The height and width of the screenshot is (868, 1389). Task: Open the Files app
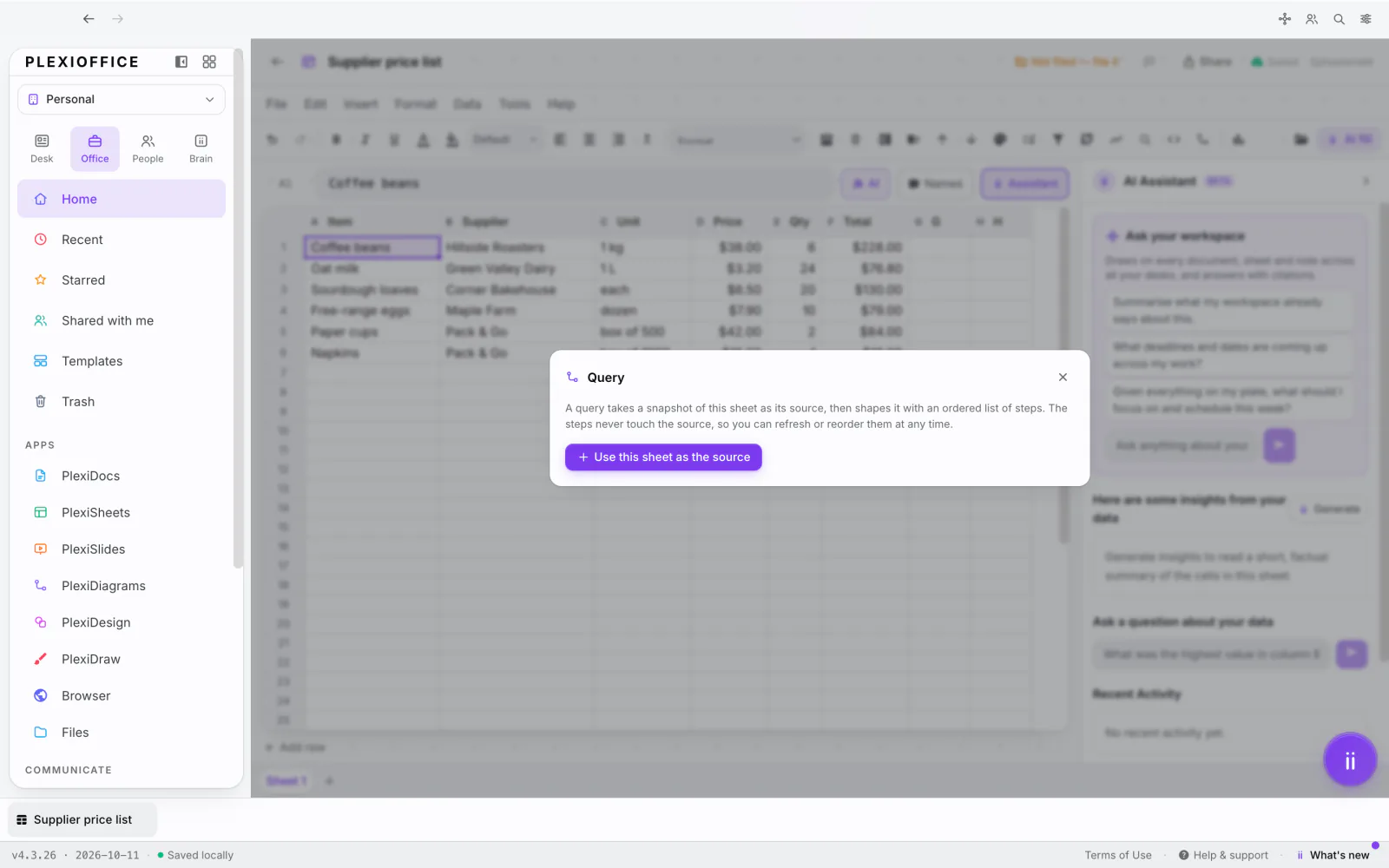coord(122,732)
